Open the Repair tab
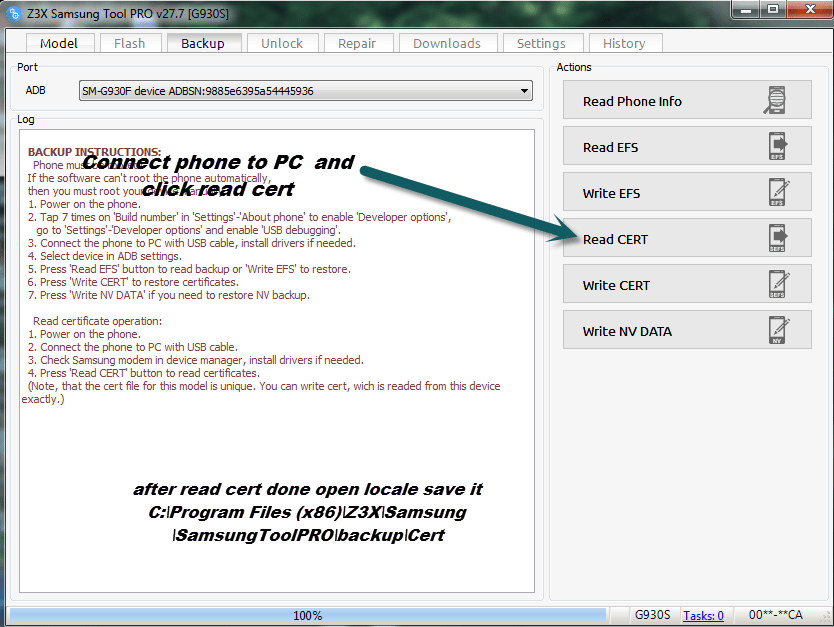Image resolution: width=834 pixels, height=627 pixels. click(x=357, y=43)
